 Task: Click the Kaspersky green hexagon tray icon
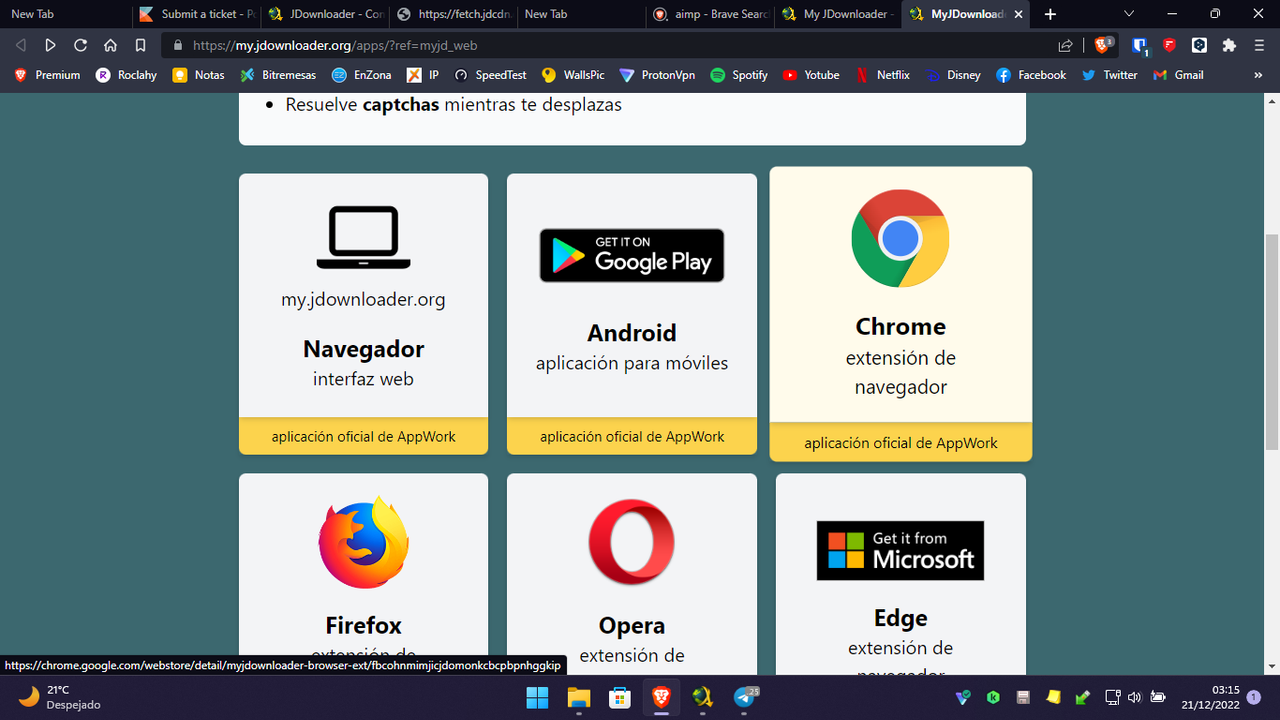(994, 697)
